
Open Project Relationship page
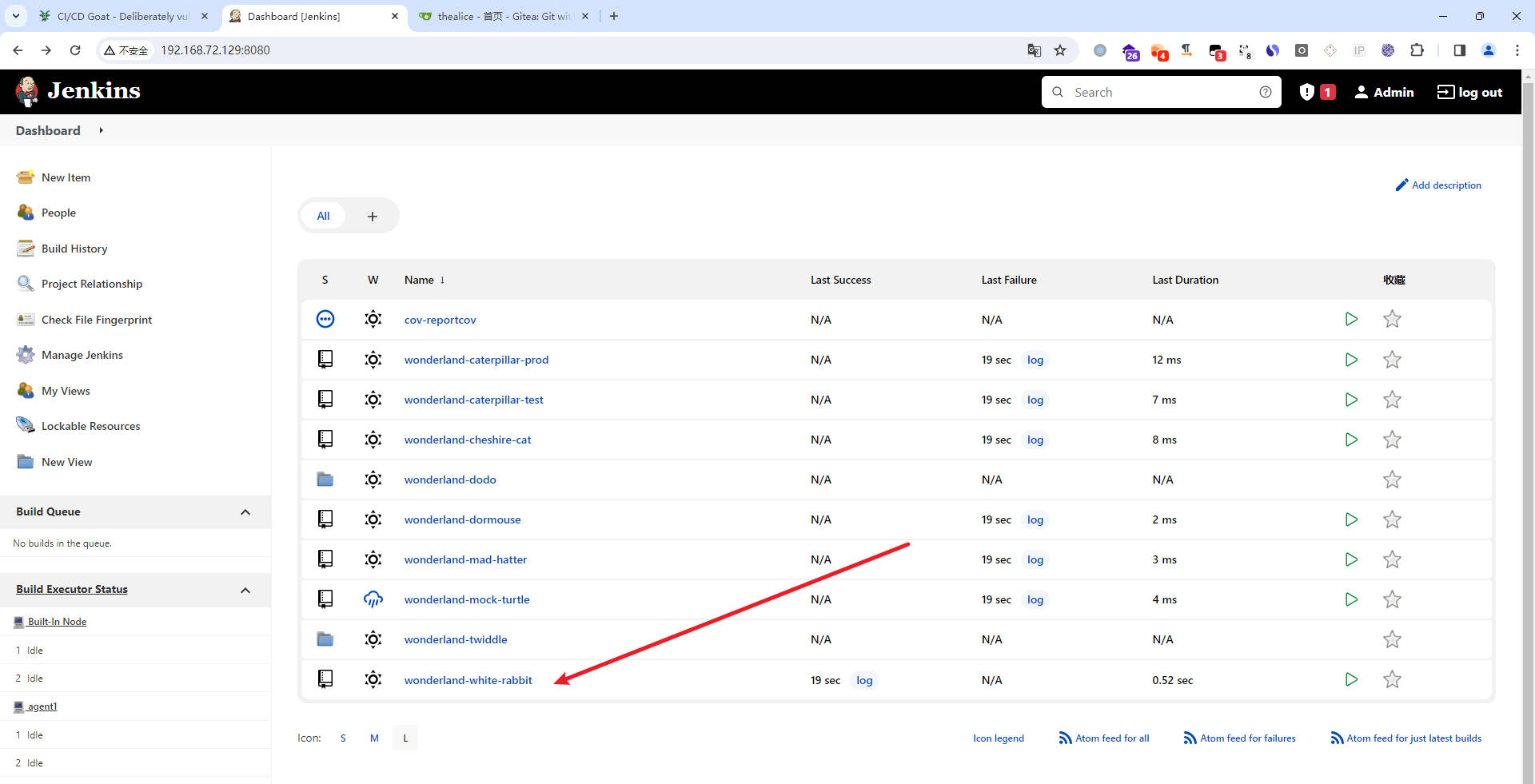(92, 284)
